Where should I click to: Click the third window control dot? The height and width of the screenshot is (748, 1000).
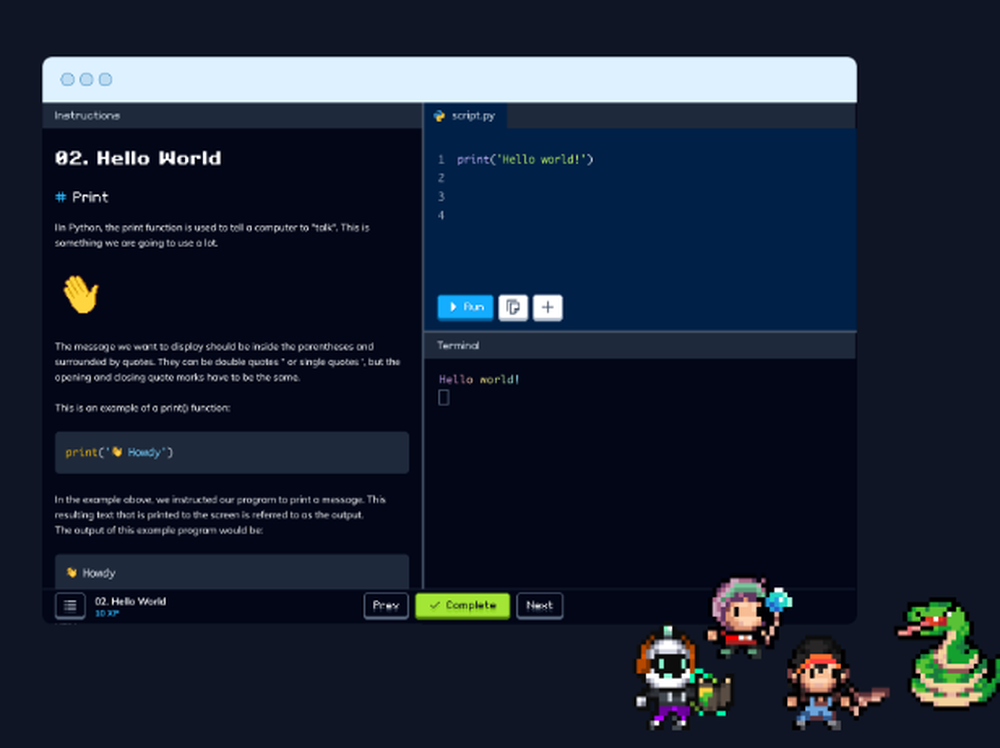tap(105, 79)
